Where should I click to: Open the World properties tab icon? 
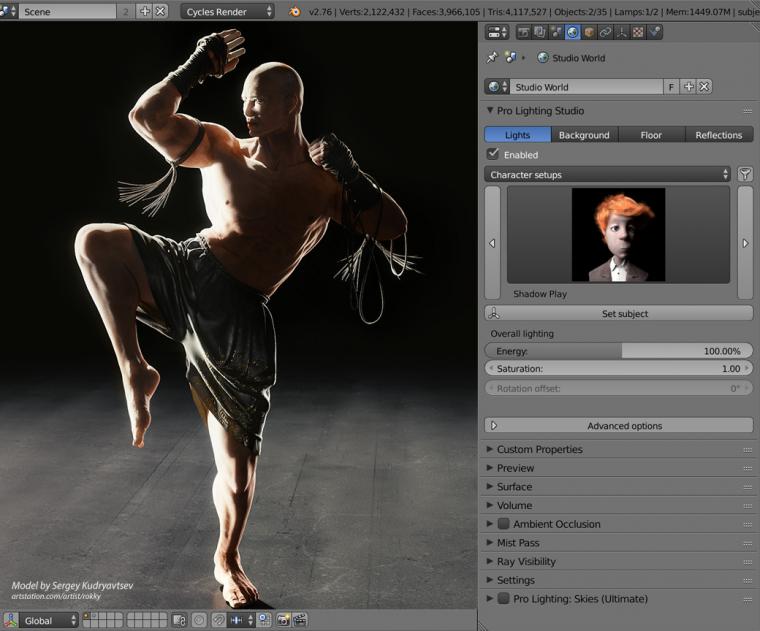coord(573,33)
